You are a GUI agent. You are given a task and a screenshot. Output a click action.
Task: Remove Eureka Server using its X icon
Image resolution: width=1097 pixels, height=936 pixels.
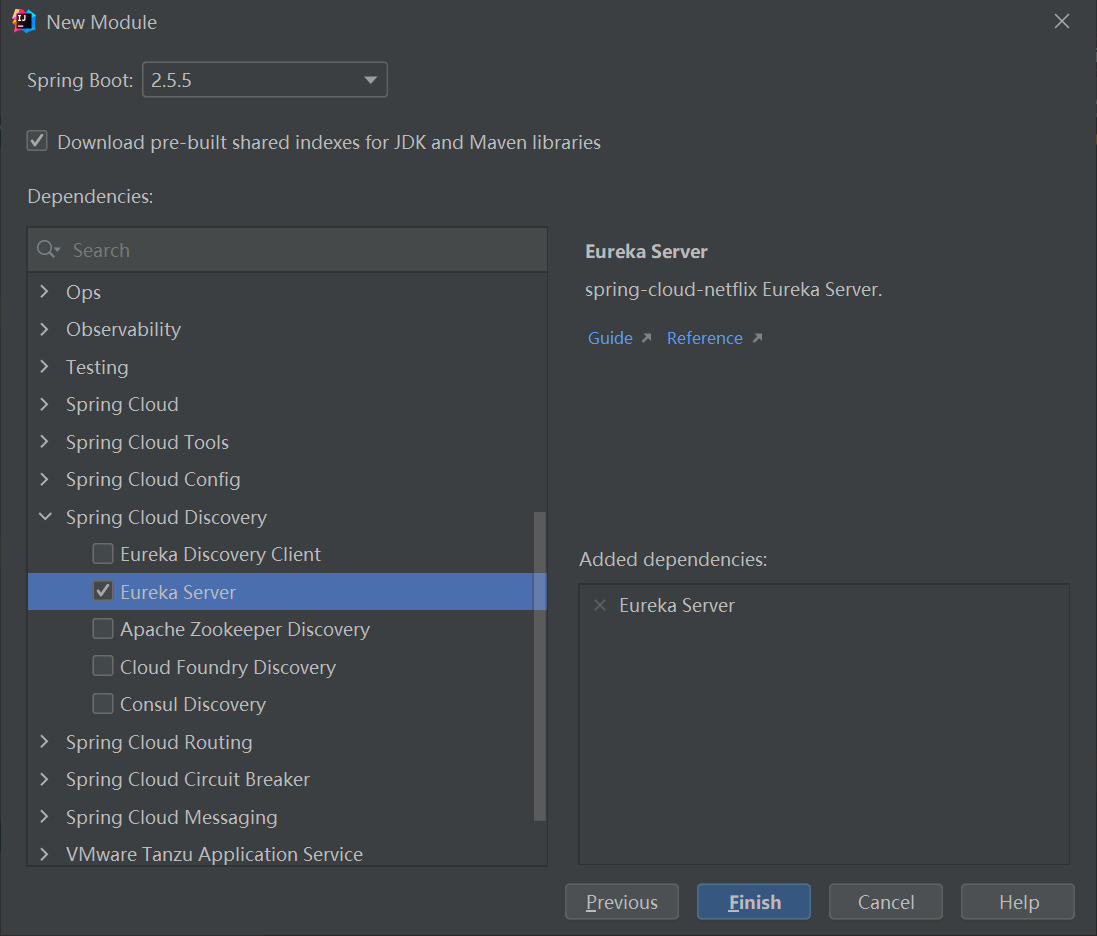pyautogui.click(x=600, y=605)
